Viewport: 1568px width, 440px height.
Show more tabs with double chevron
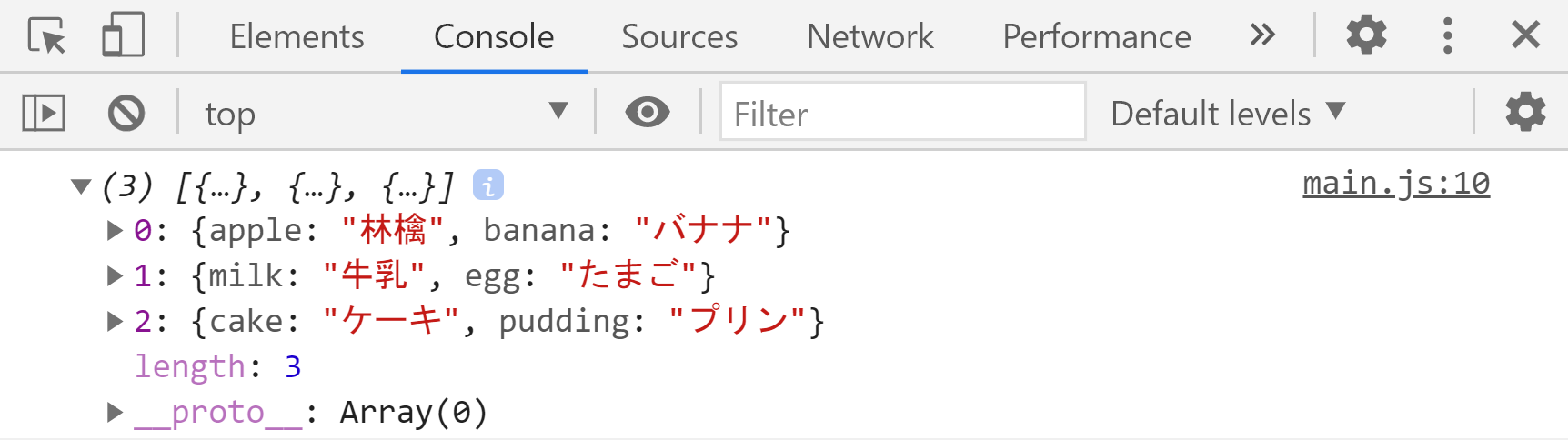[x=1262, y=35]
